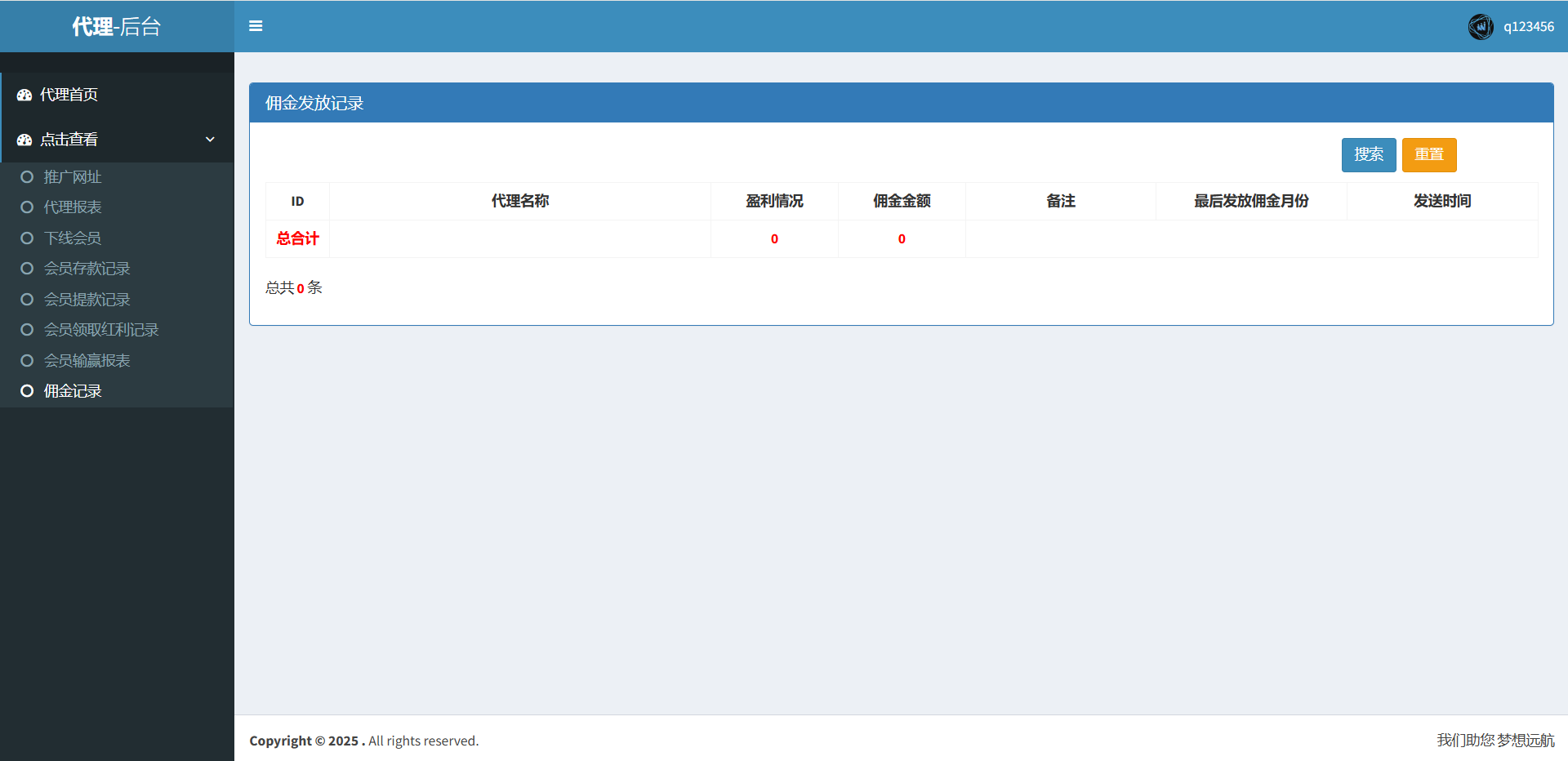
Task: Click the 代理-后台 logo title
Action: pyautogui.click(x=117, y=27)
